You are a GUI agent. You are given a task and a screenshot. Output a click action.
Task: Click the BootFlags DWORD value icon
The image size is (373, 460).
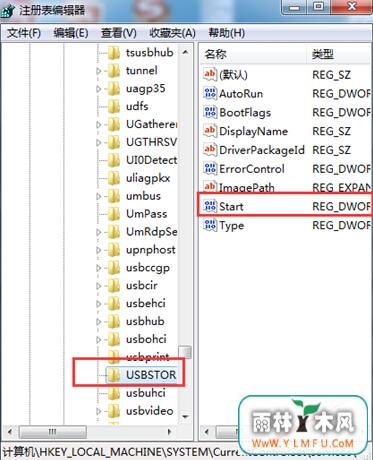tap(210, 112)
